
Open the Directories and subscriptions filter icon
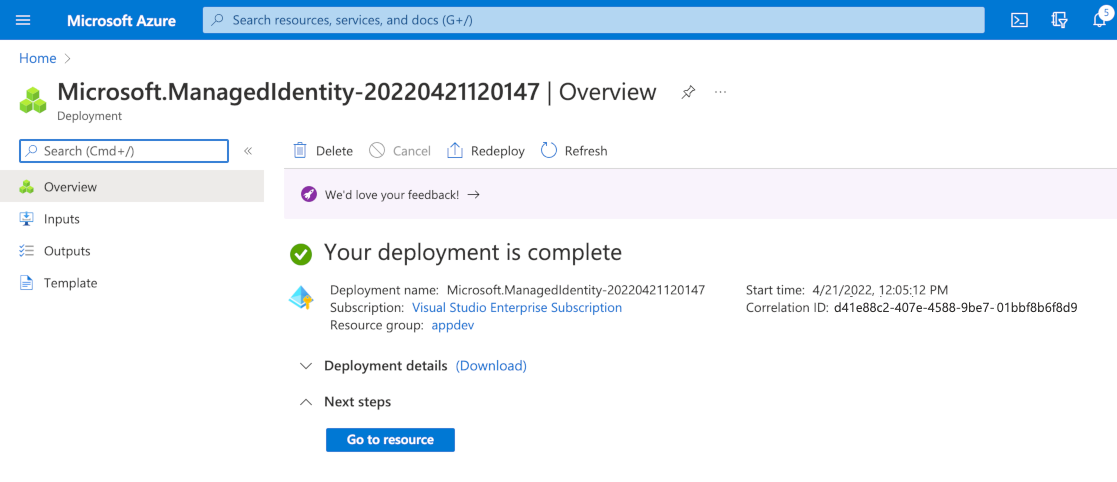pyautogui.click(x=1059, y=20)
